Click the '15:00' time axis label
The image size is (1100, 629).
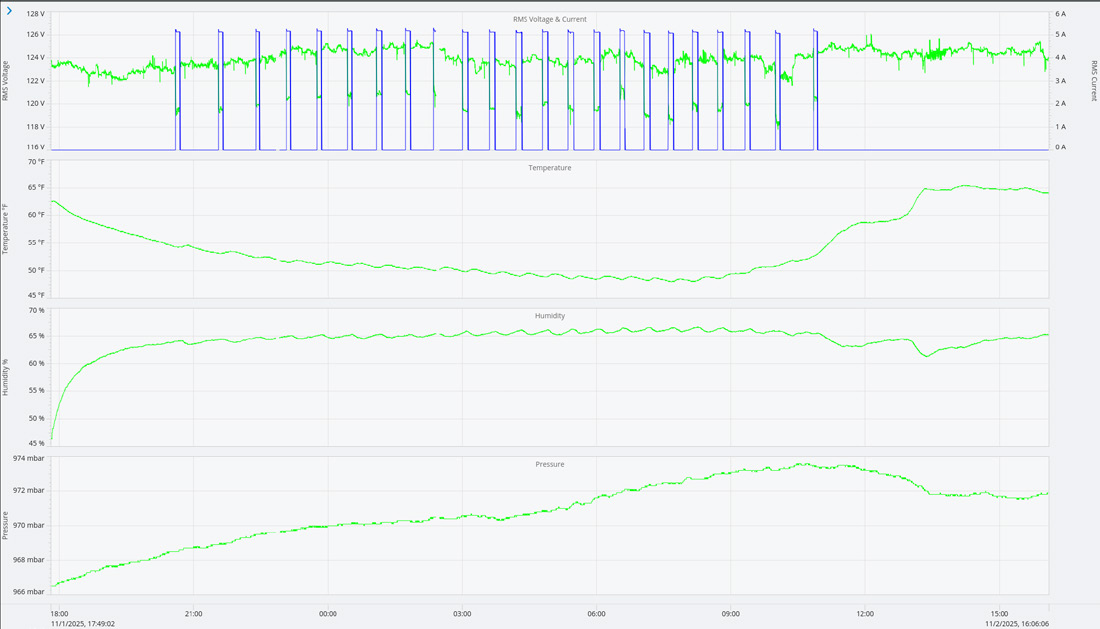(999, 614)
